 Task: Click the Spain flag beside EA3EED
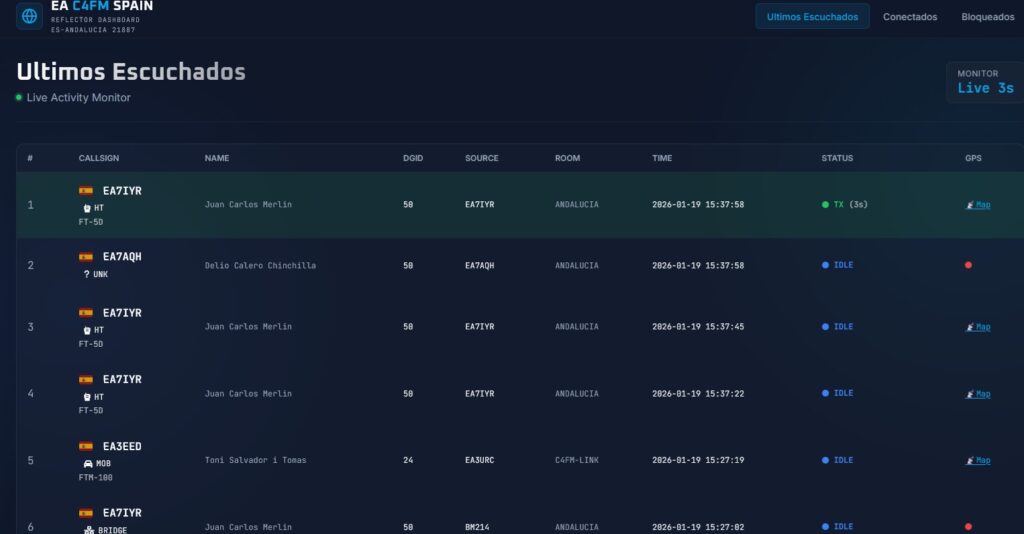(x=86, y=446)
